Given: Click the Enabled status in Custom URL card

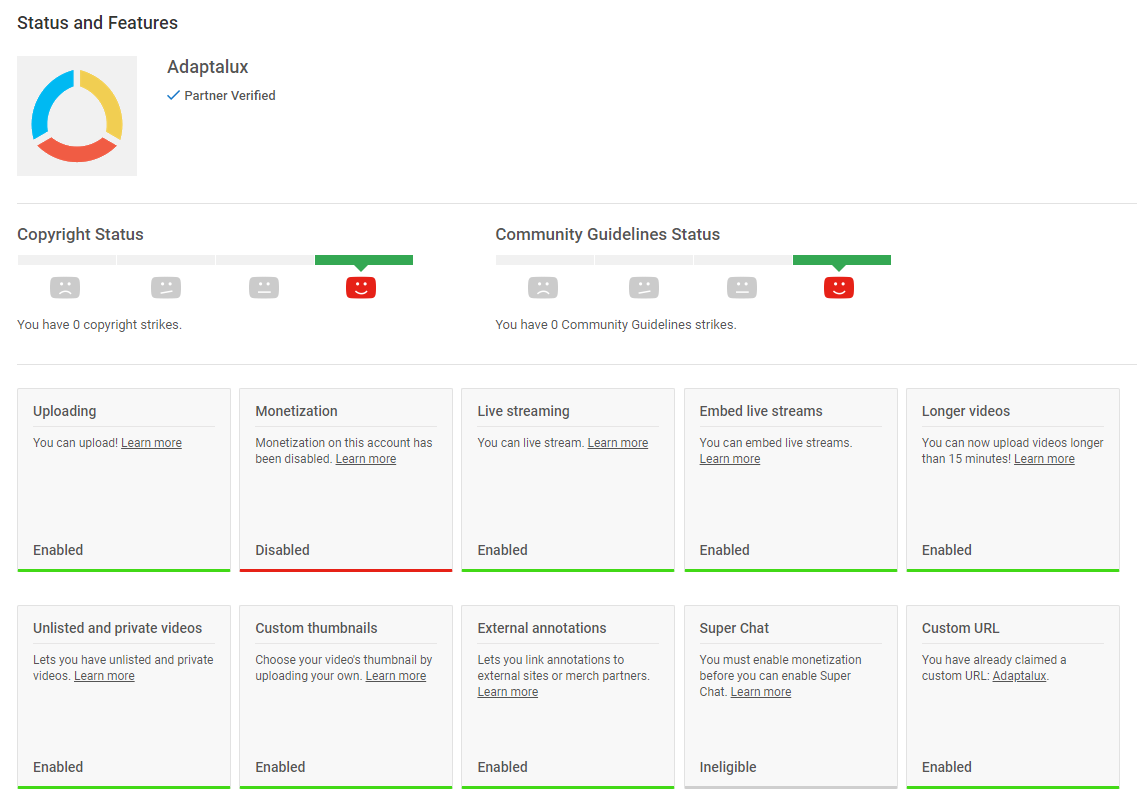Looking at the screenshot, I should pos(947,768).
